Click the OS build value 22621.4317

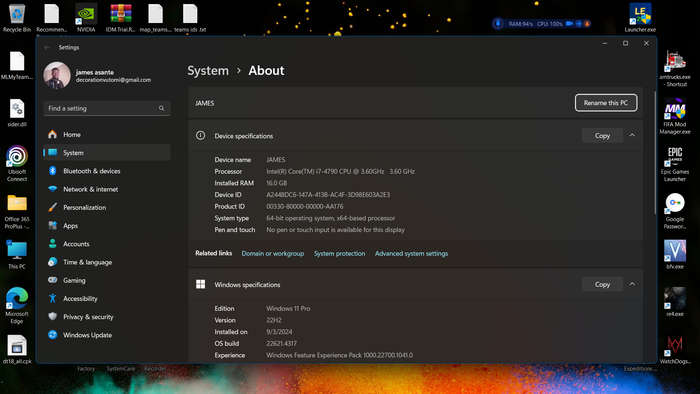(x=281, y=343)
